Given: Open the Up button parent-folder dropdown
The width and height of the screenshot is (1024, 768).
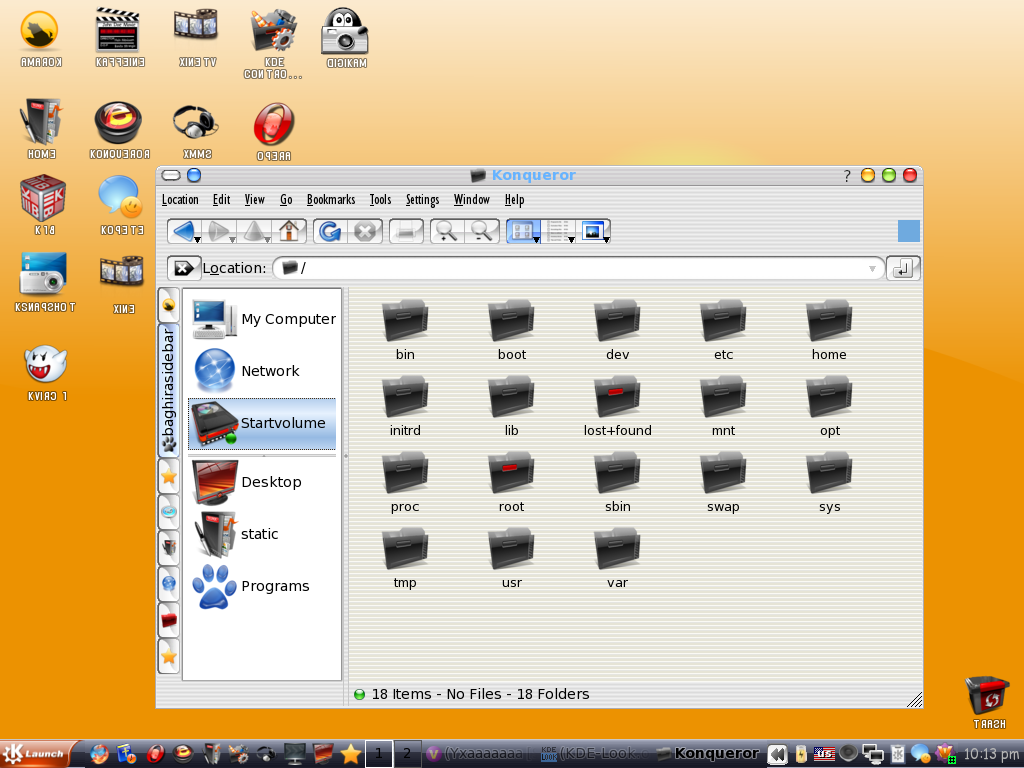Looking at the screenshot, I should pos(267,240).
